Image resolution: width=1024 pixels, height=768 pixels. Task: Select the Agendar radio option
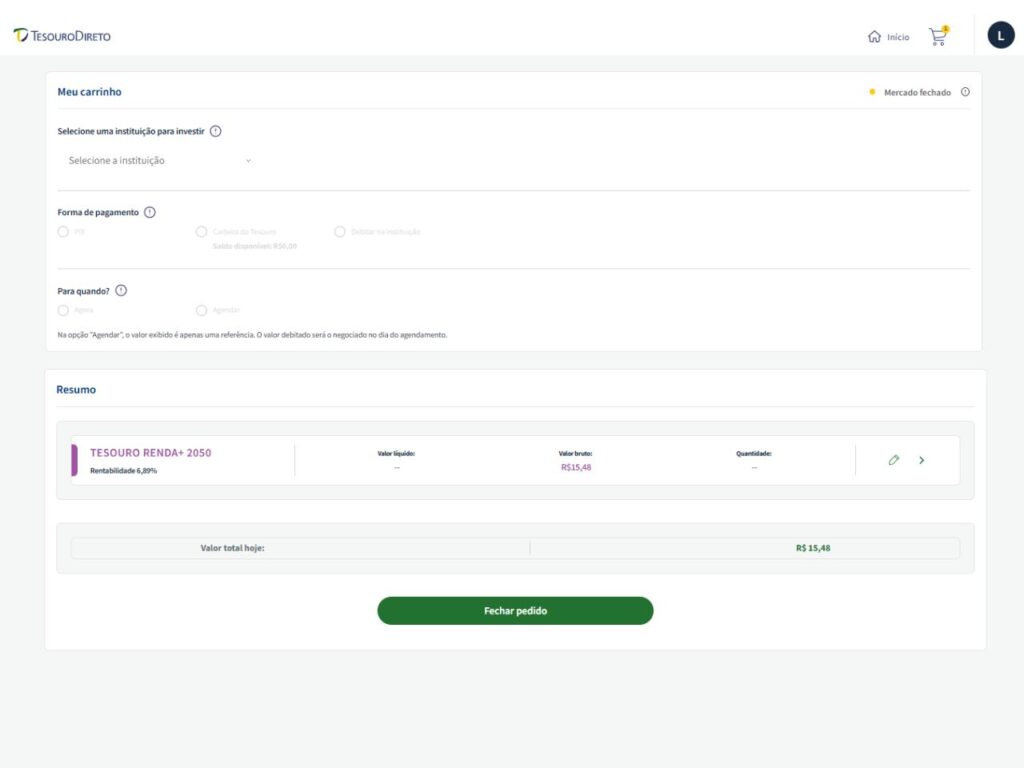[x=201, y=310]
